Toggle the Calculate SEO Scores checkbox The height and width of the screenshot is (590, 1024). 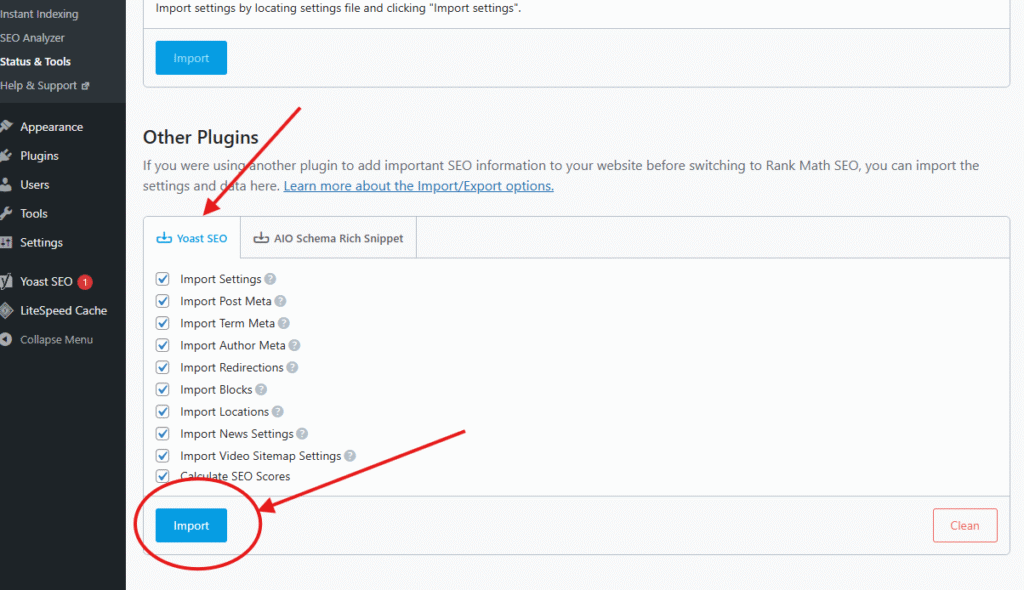point(163,476)
